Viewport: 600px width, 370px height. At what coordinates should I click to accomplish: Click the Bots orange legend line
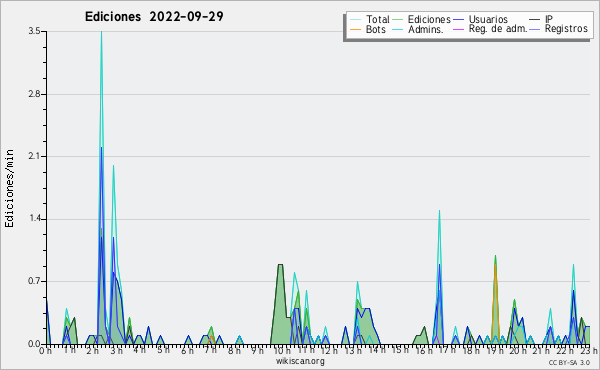(355, 29)
